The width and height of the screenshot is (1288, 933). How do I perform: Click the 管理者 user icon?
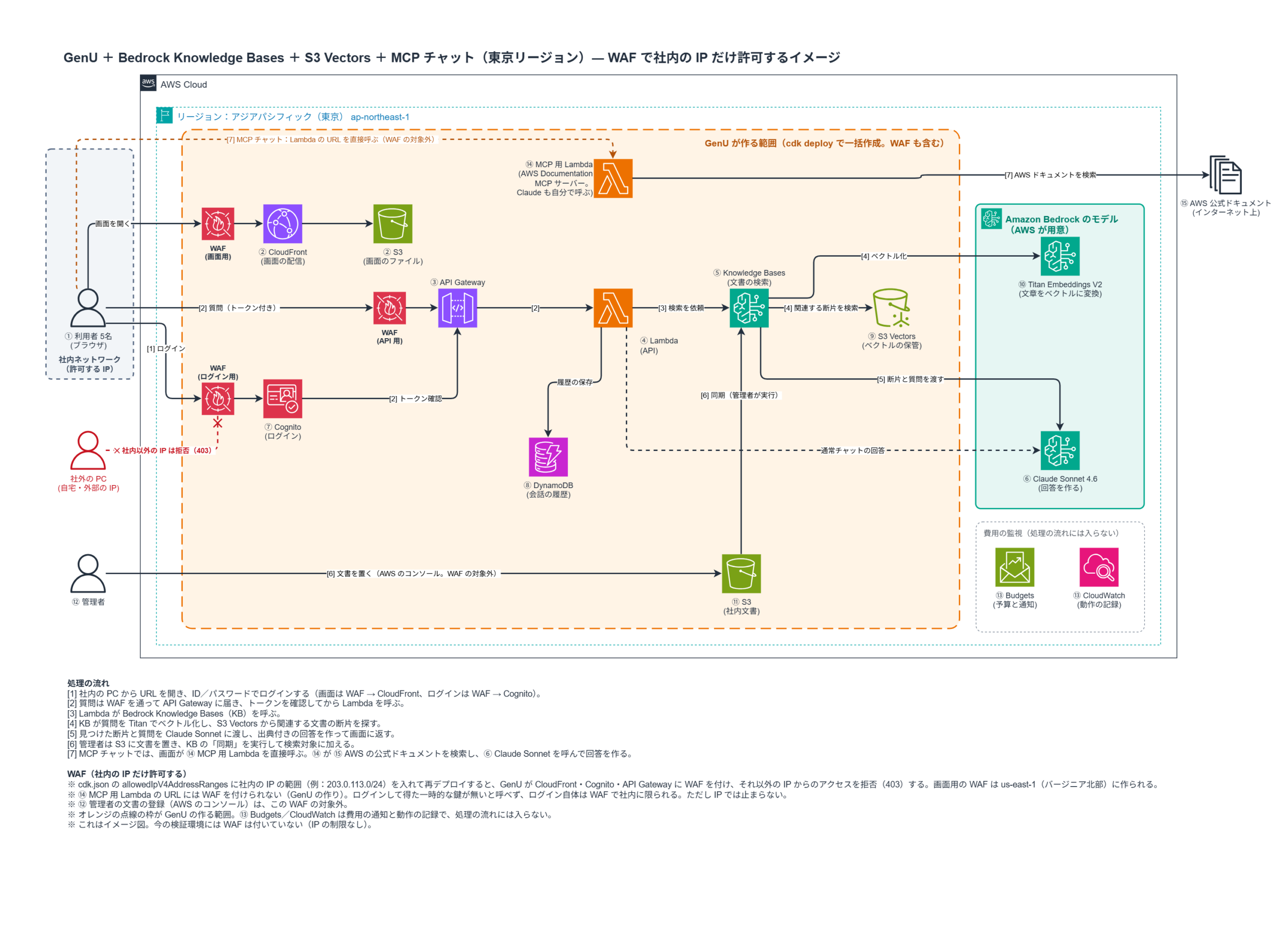88,574
